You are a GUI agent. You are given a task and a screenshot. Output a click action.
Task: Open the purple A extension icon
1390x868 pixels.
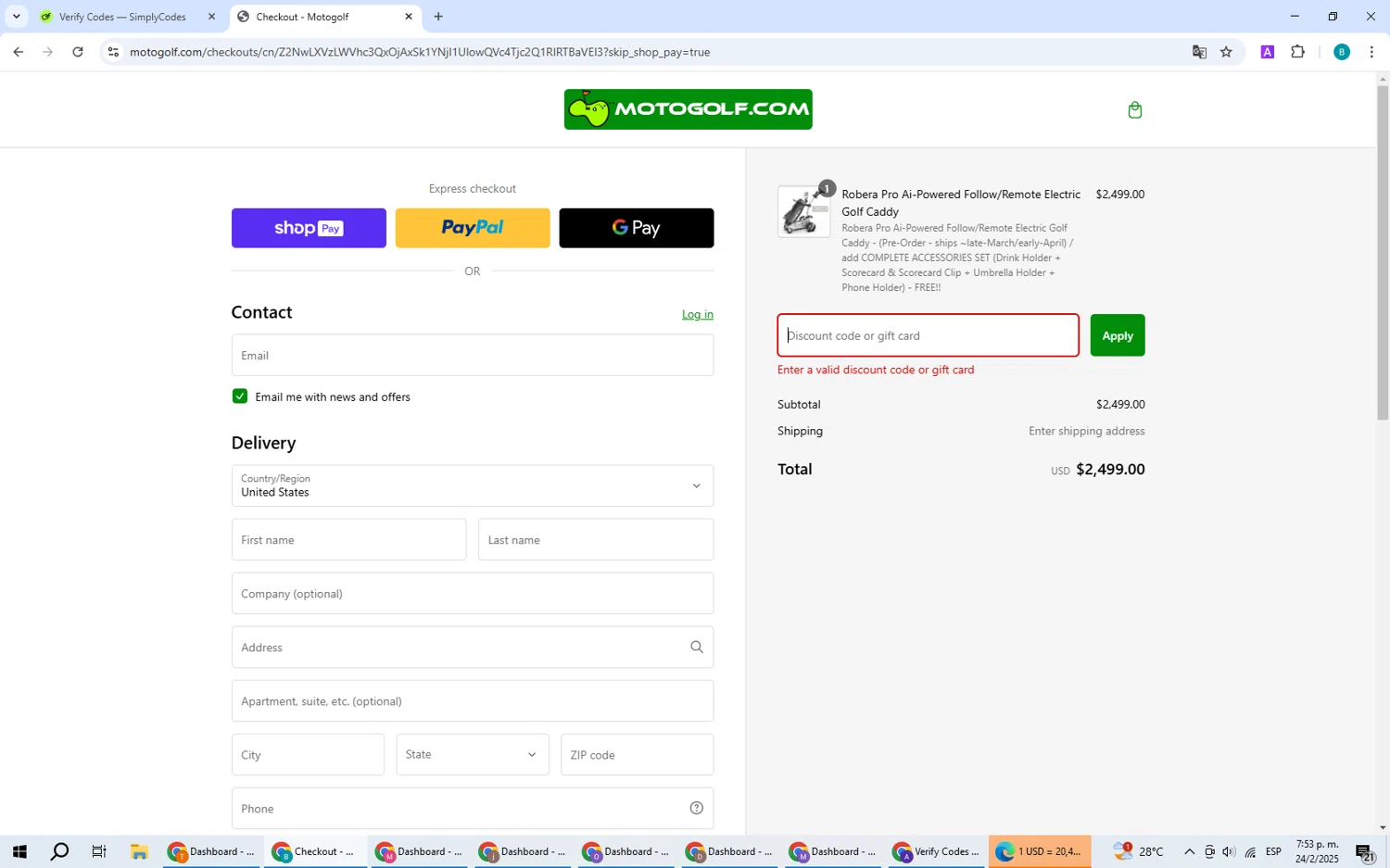[x=1267, y=52]
